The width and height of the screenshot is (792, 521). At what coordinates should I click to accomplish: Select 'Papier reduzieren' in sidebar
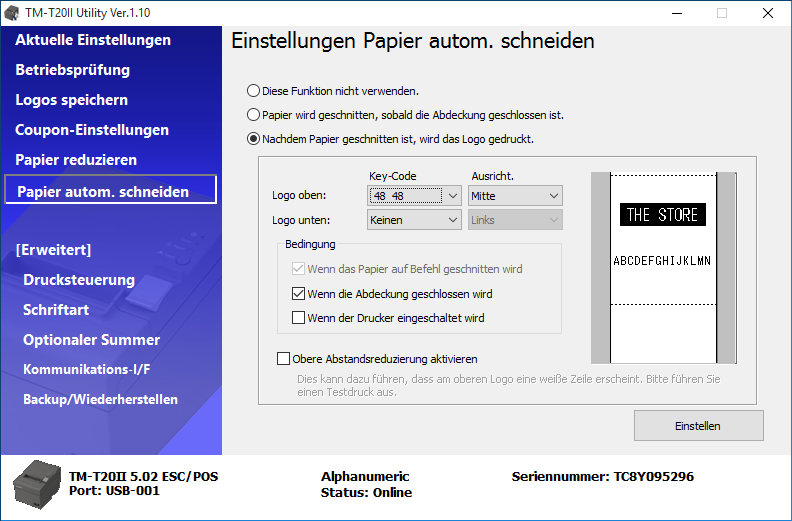tap(76, 160)
